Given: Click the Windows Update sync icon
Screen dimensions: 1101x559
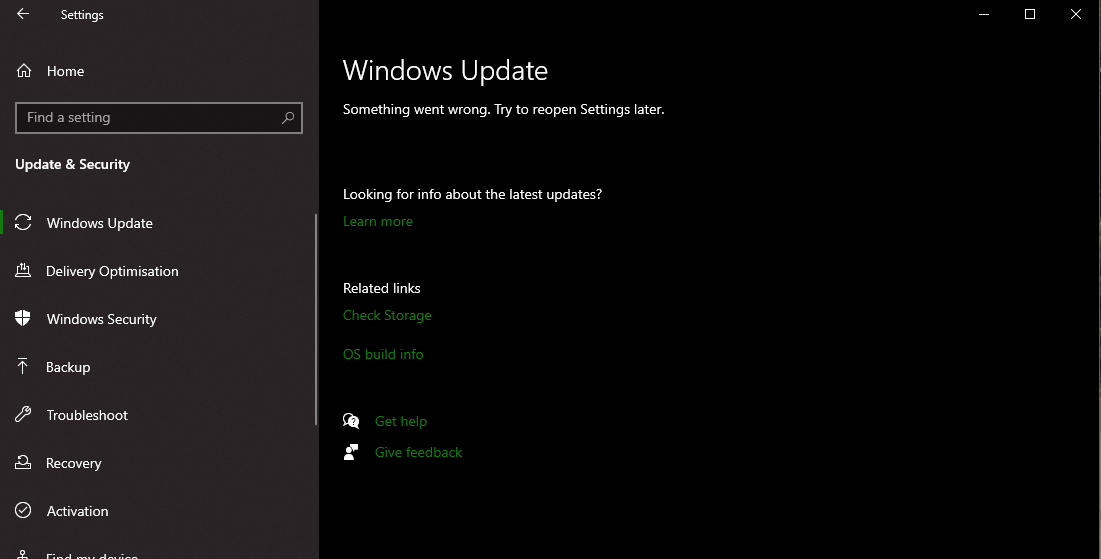Looking at the screenshot, I should tap(23, 223).
